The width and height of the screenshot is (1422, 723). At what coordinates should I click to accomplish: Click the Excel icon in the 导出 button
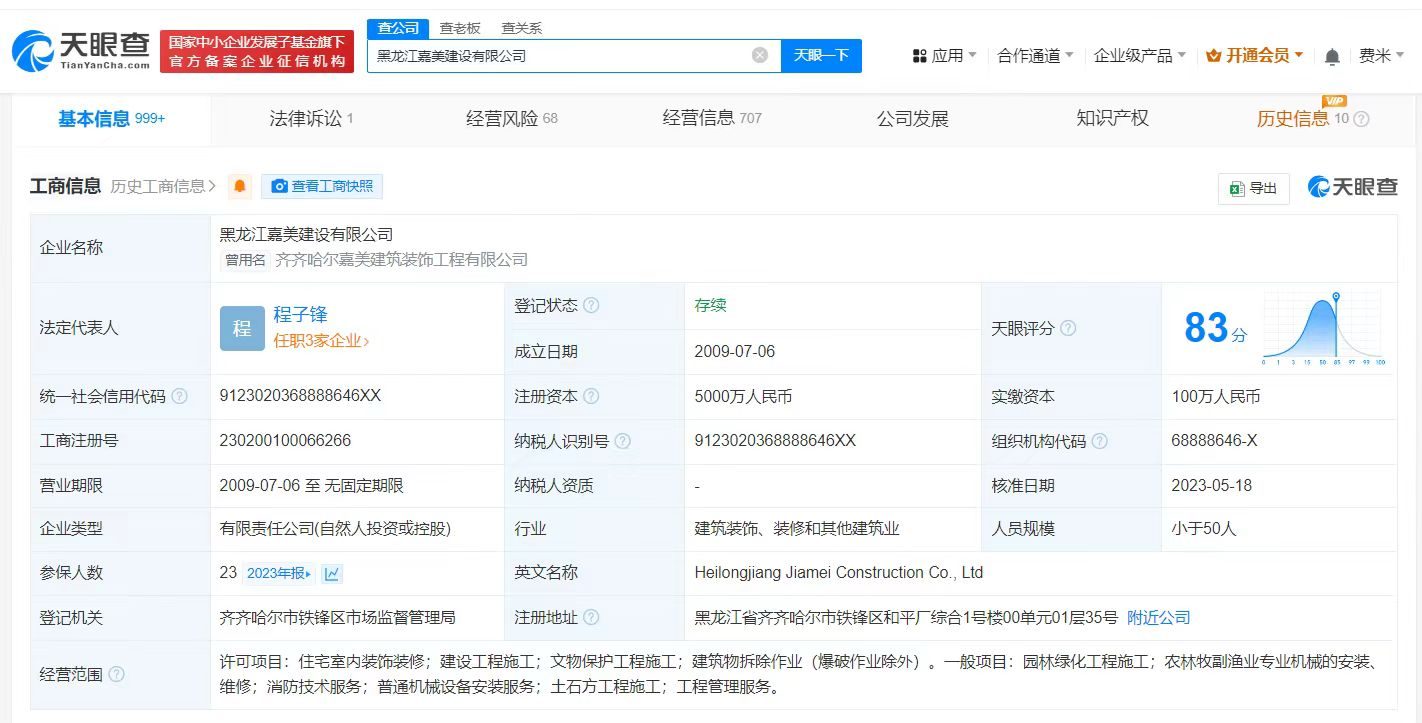click(x=1239, y=188)
